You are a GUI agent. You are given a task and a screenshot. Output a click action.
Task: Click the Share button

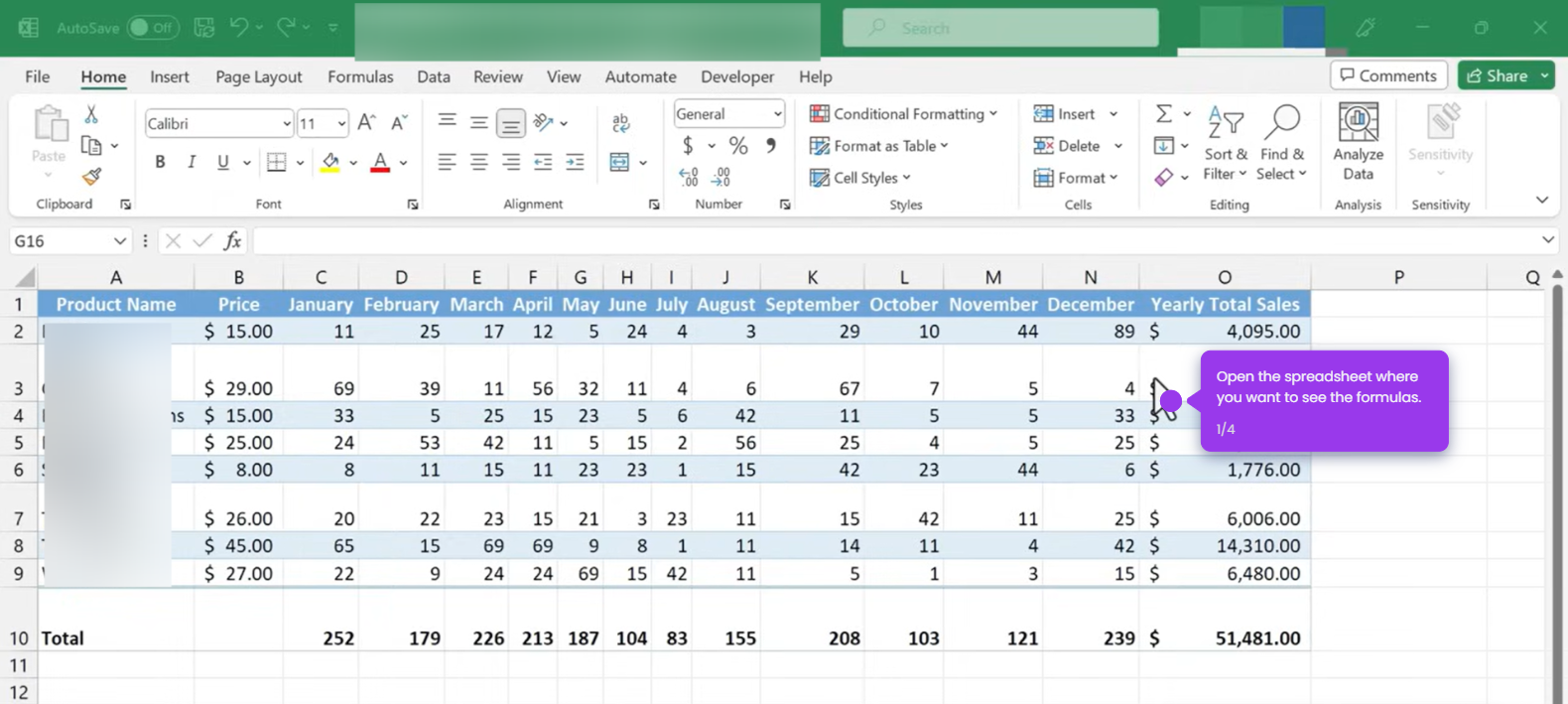[x=1498, y=75]
